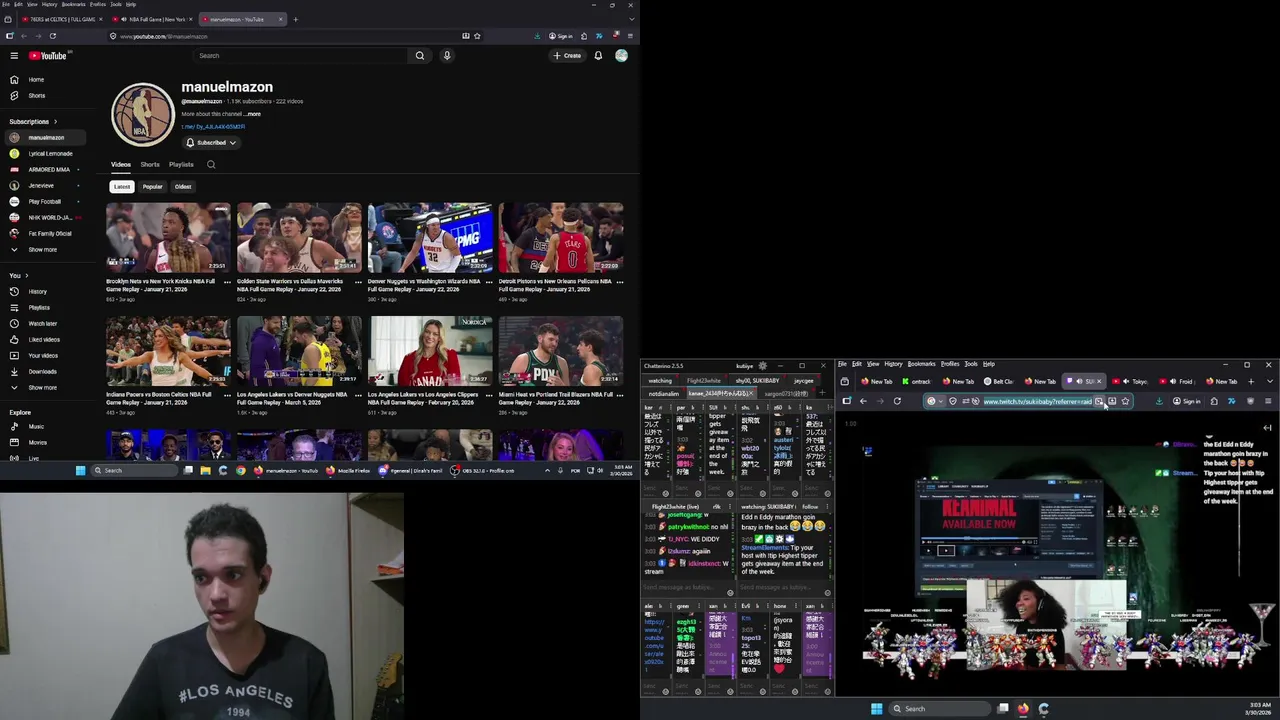Open the t.me channel link
Image resolution: width=1280 pixels, height=720 pixels.
pyautogui.click(x=213, y=127)
